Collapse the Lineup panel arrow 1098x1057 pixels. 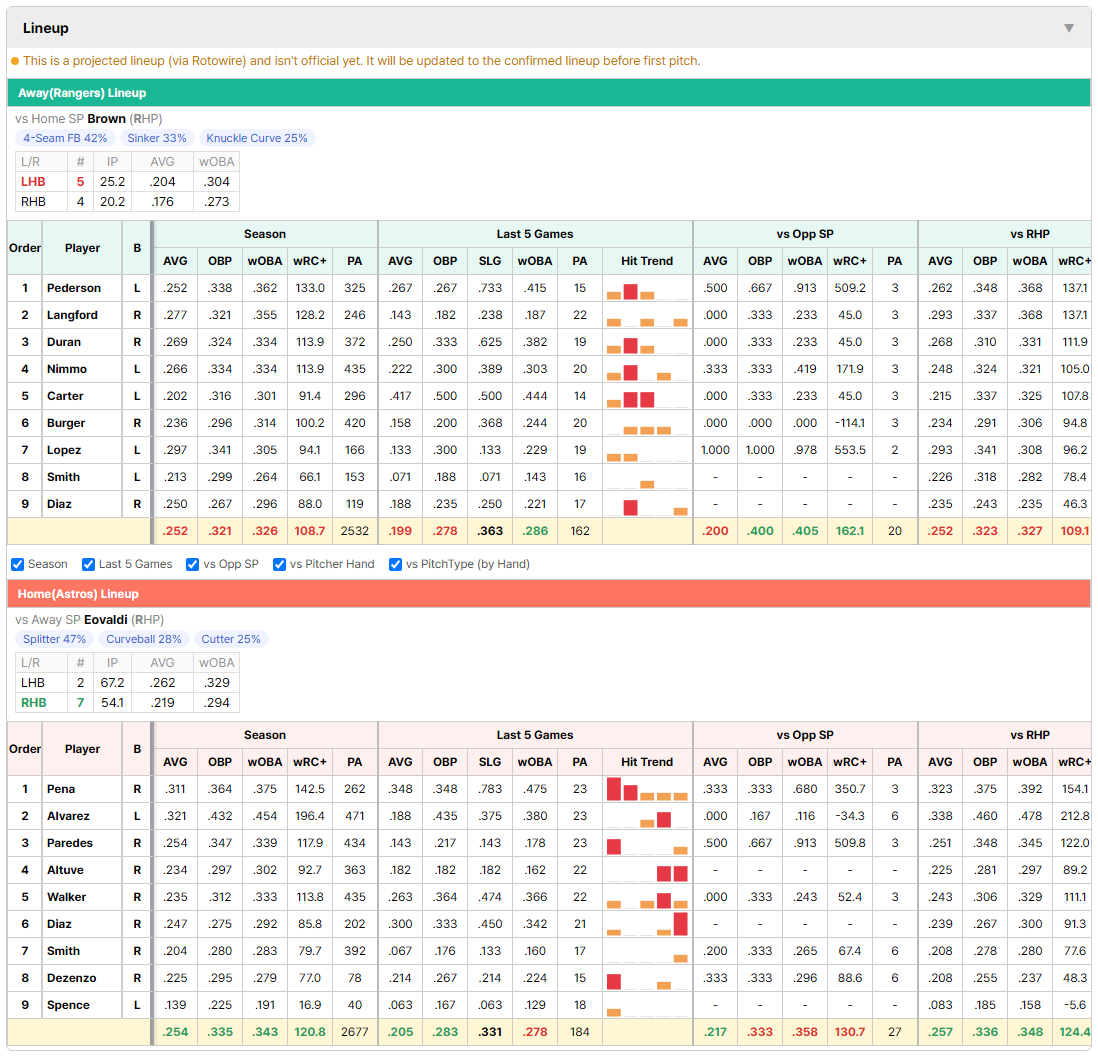(1069, 28)
